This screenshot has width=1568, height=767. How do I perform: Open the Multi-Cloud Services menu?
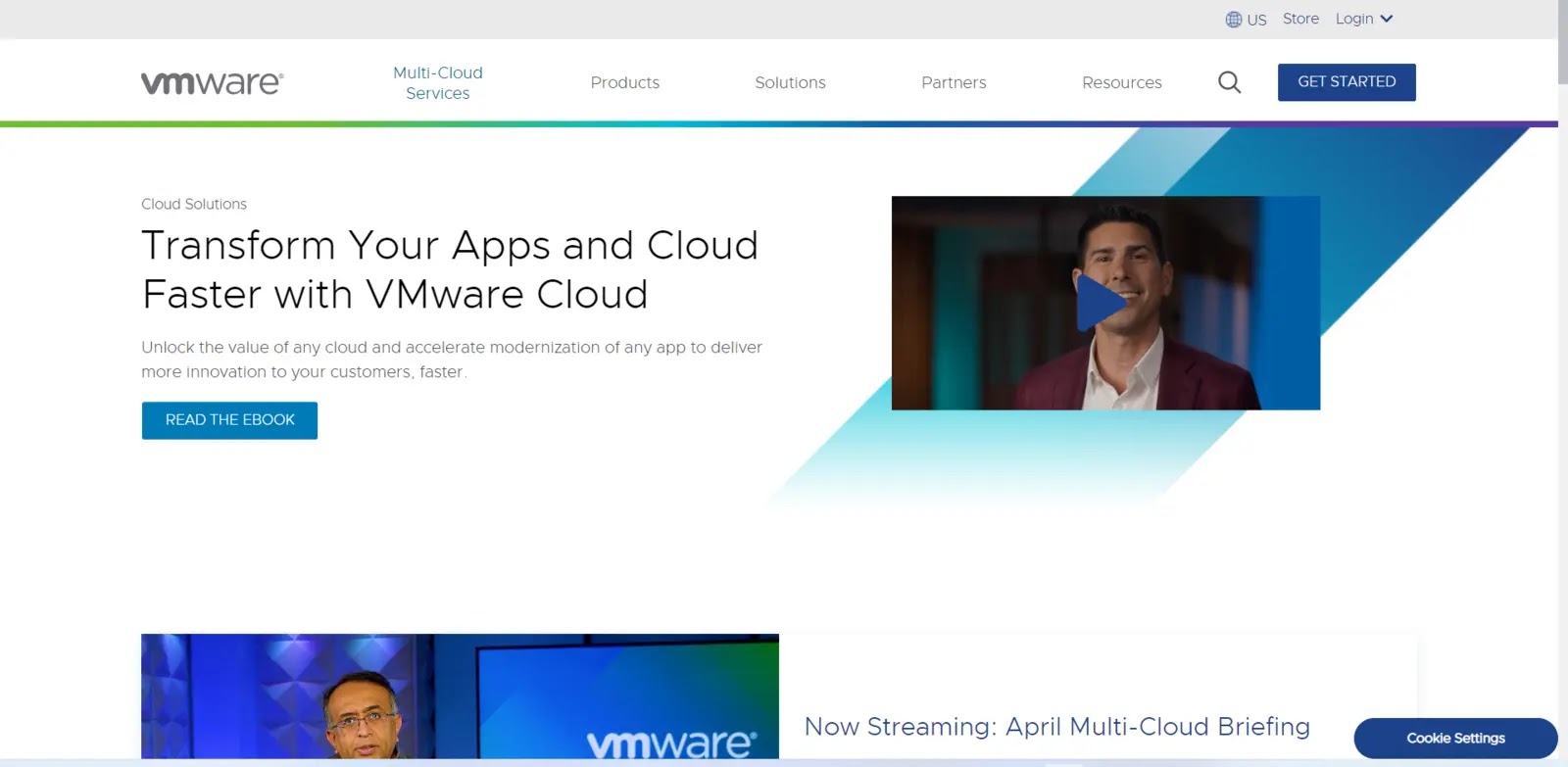438,83
